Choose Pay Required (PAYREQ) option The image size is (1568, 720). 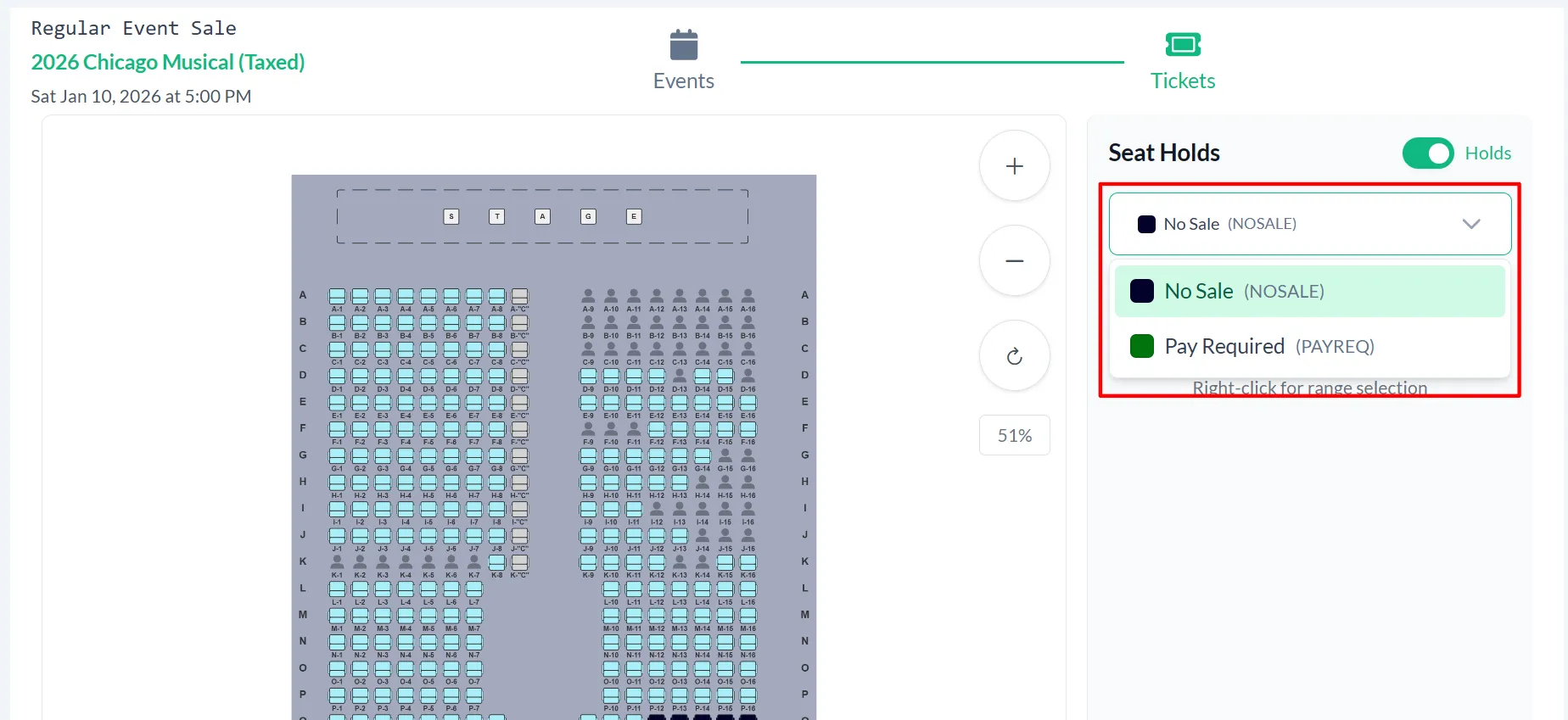pos(1310,346)
